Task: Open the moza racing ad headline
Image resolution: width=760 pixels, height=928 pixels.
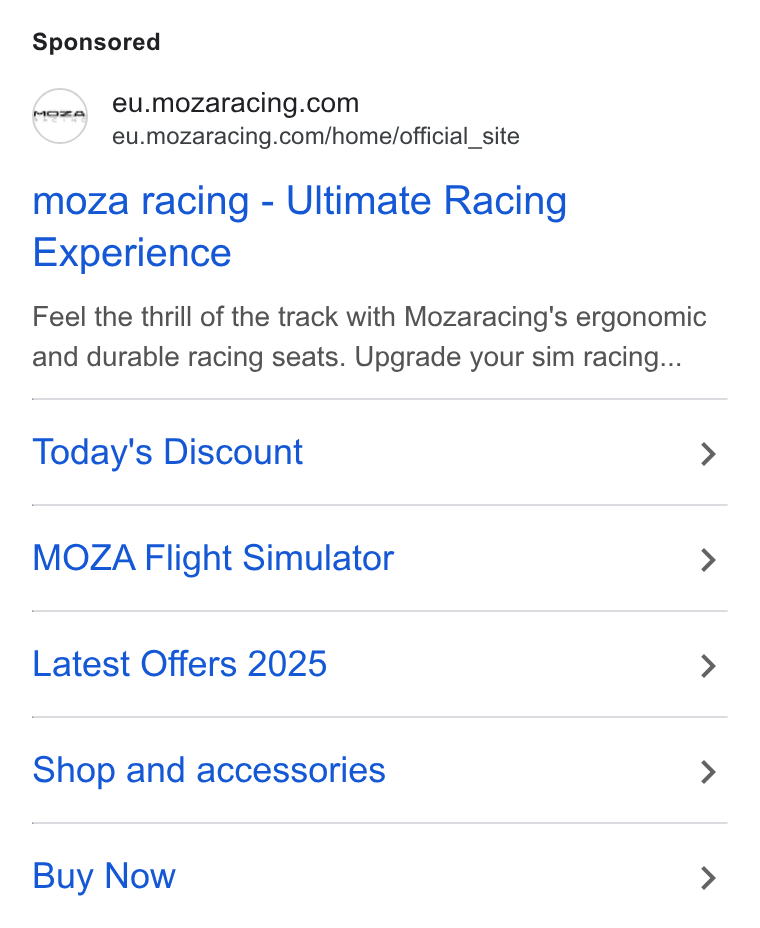Action: pos(300,226)
